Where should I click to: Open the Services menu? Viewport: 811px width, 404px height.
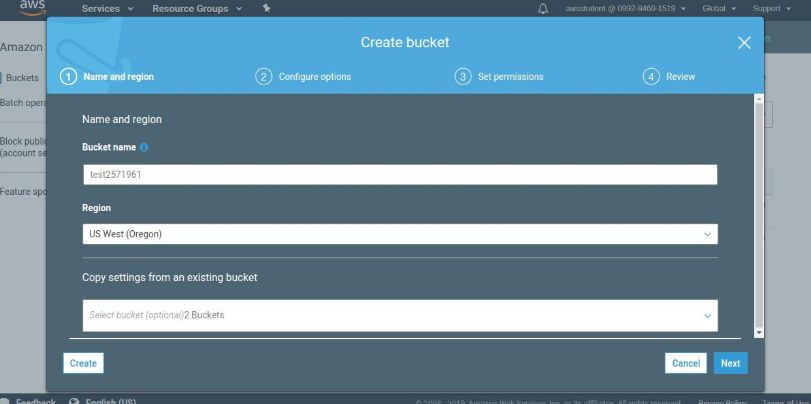pos(108,9)
